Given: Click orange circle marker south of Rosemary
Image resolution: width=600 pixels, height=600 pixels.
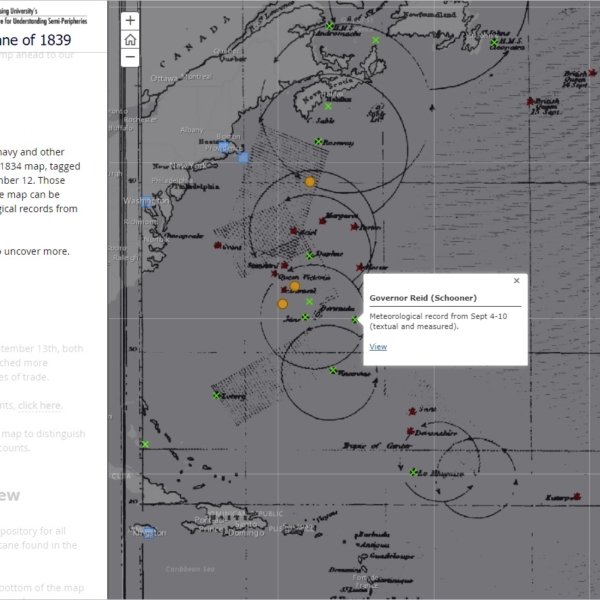Looking at the screenshot, I should pyautogui.click(x=310, y=182).
